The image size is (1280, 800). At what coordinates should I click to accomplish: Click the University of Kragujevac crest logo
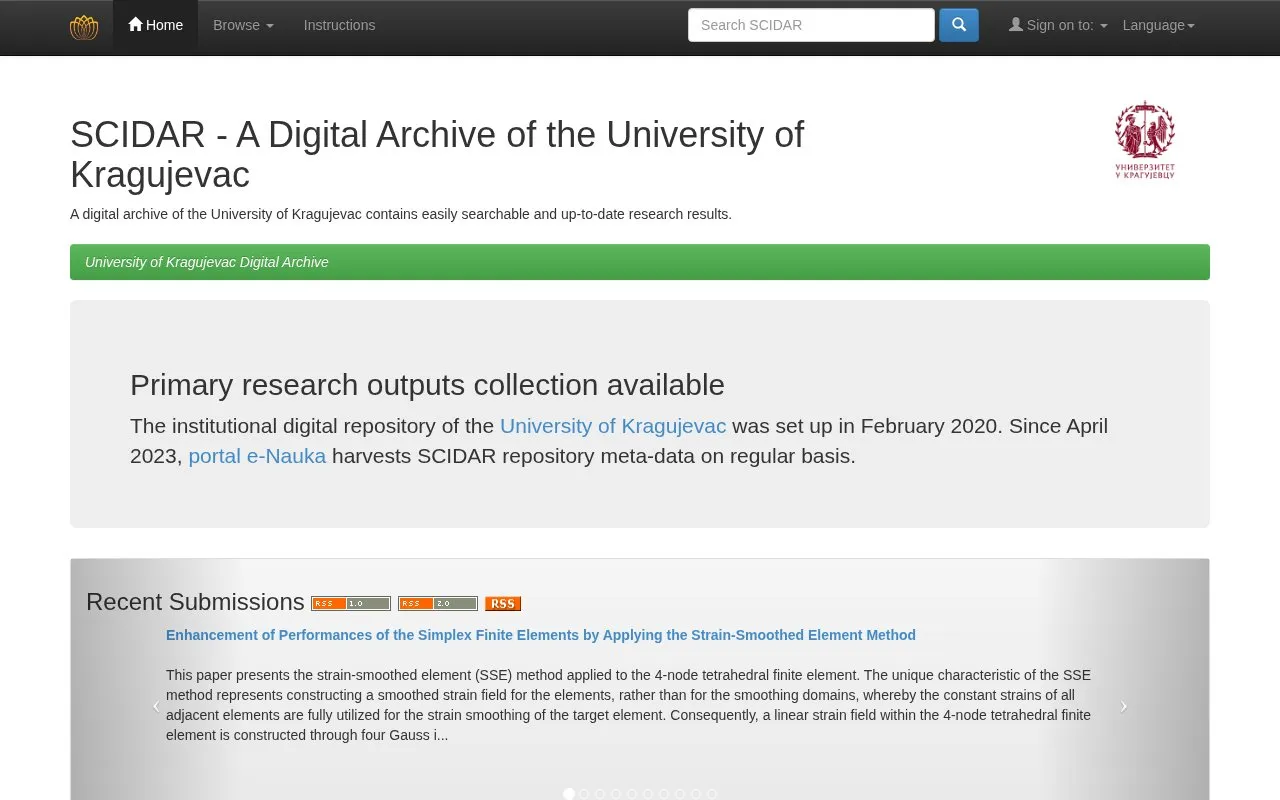1145,140
